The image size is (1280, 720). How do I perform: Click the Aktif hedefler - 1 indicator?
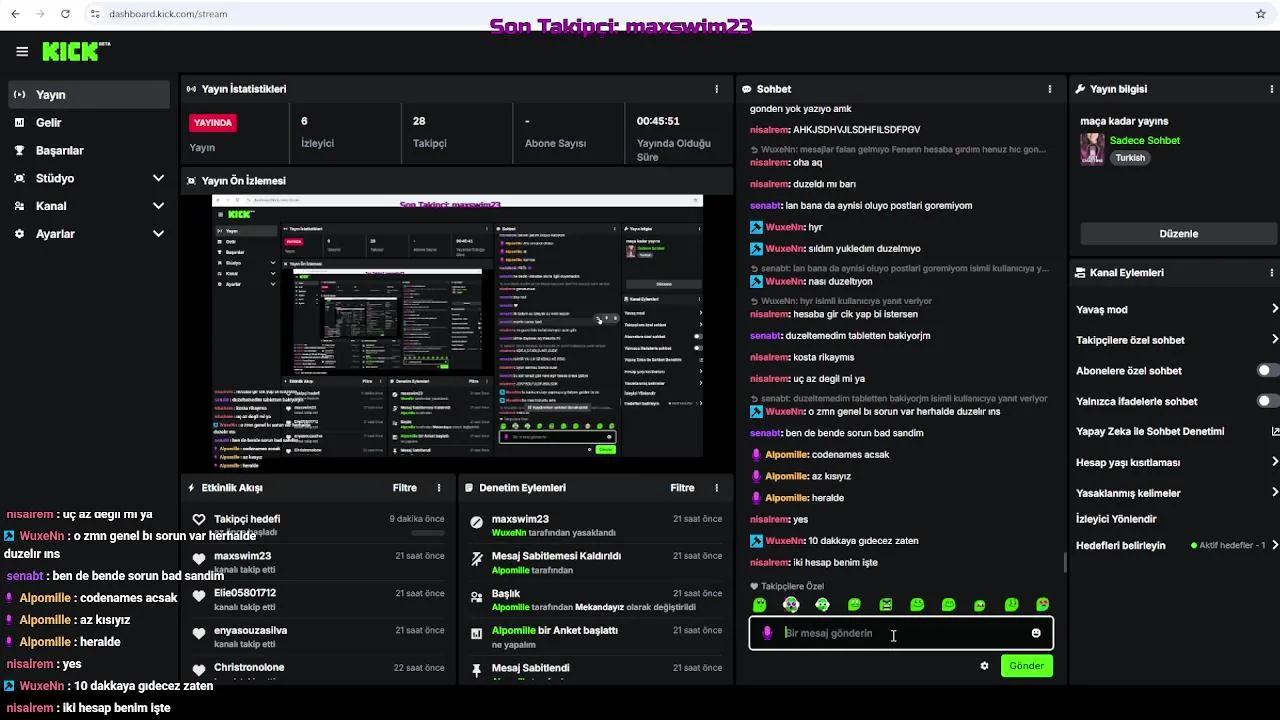click(1228, 546)
